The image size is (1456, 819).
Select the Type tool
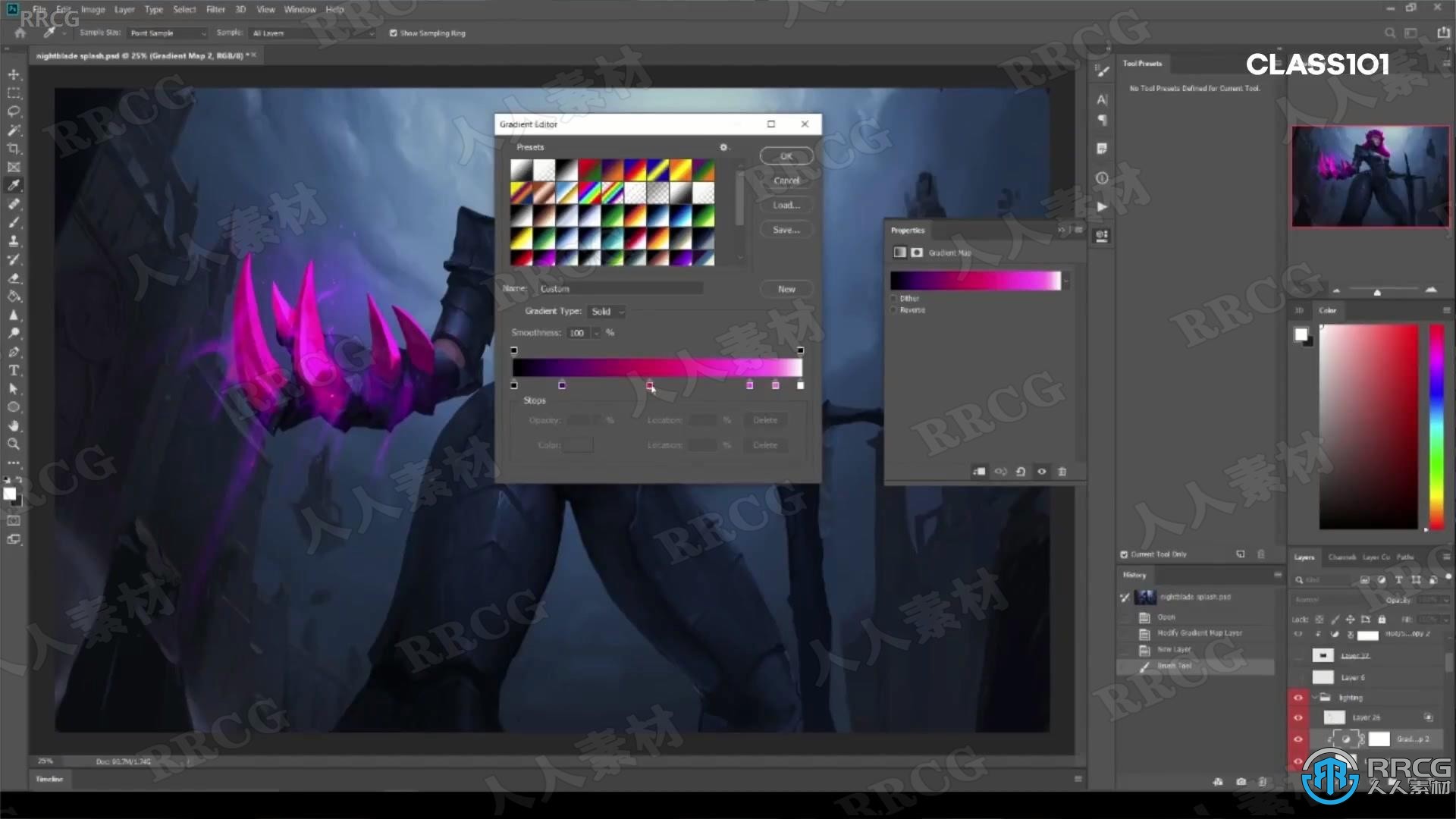pos(14,371)
